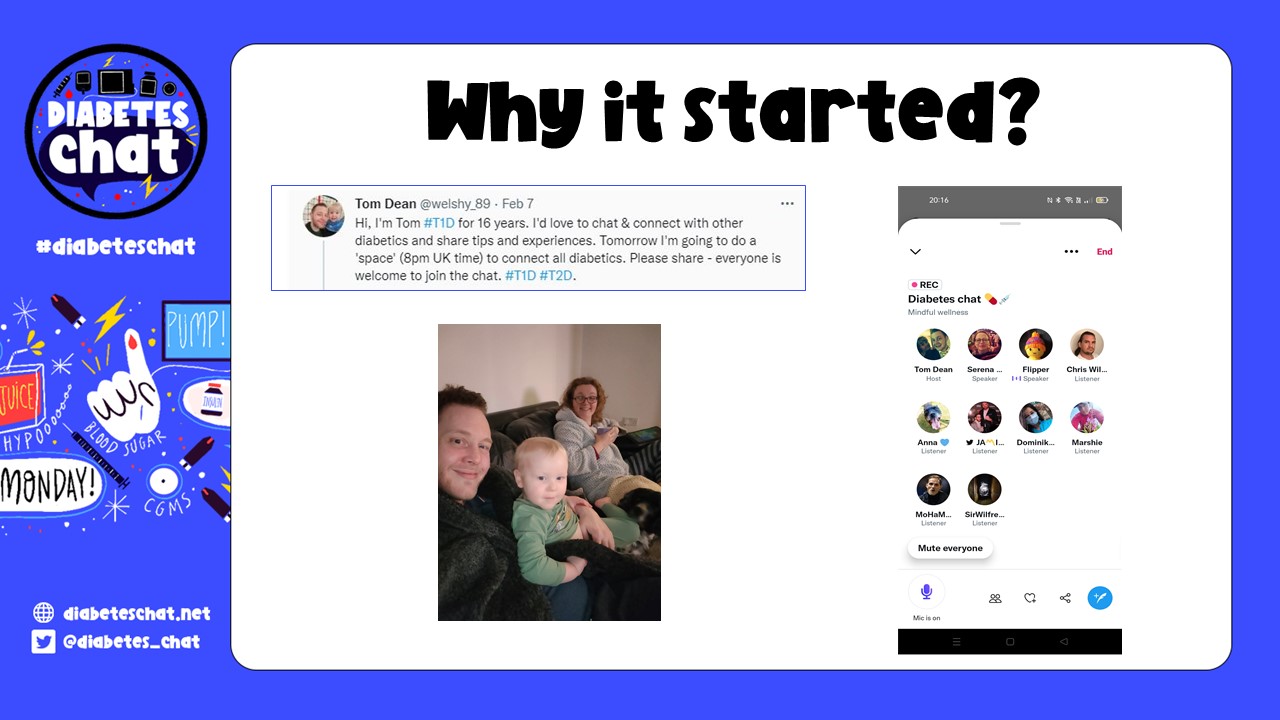The image size is (1280, 720).
Task: Open the tweet's more options ellipsis
Action: tap(787, 203)
